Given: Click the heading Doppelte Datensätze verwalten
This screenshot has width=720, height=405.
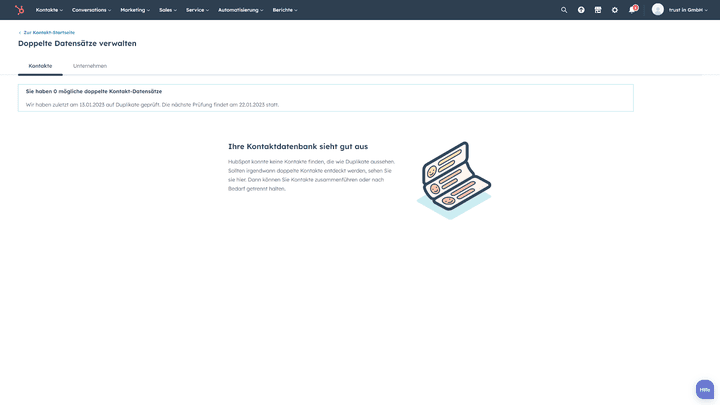Looking at the screenshot, I should [77, 43].
